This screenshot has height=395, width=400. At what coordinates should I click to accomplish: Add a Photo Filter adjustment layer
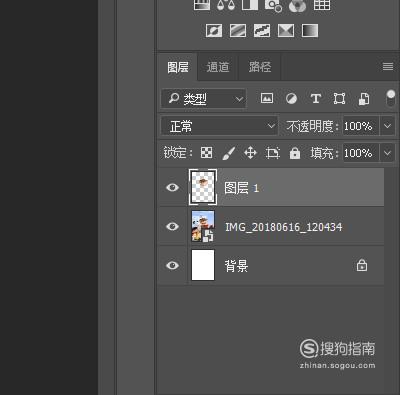[x=273, y=5]
